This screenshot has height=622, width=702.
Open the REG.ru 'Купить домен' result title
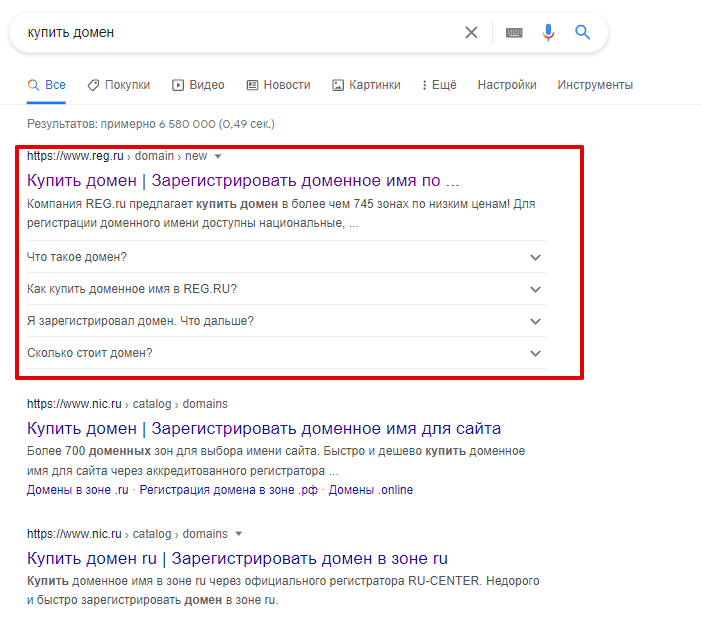click(243, 180)
